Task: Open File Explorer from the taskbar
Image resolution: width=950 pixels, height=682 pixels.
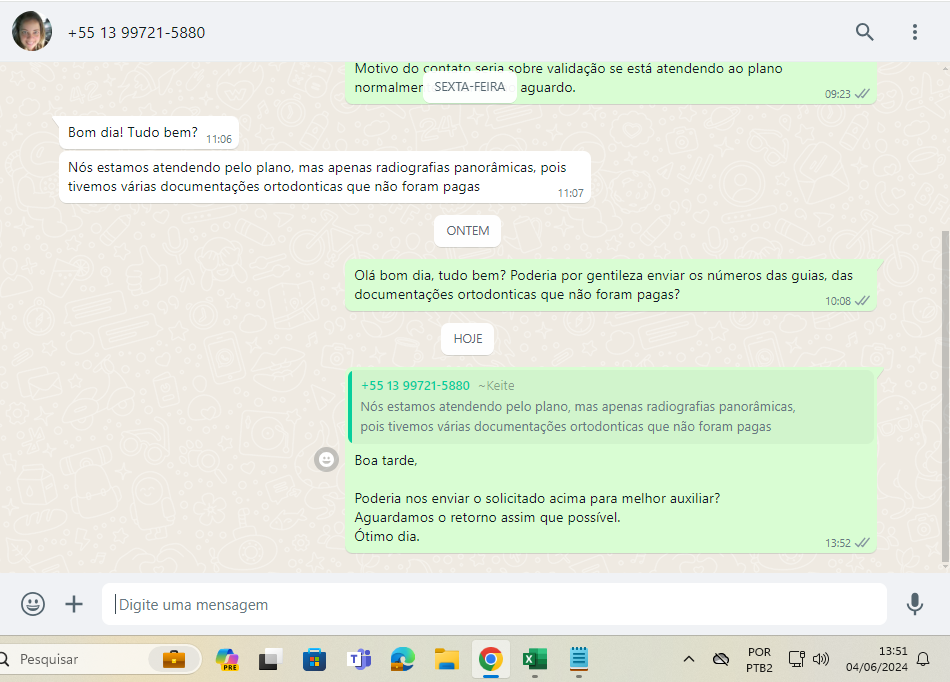Action: [447, 659]
